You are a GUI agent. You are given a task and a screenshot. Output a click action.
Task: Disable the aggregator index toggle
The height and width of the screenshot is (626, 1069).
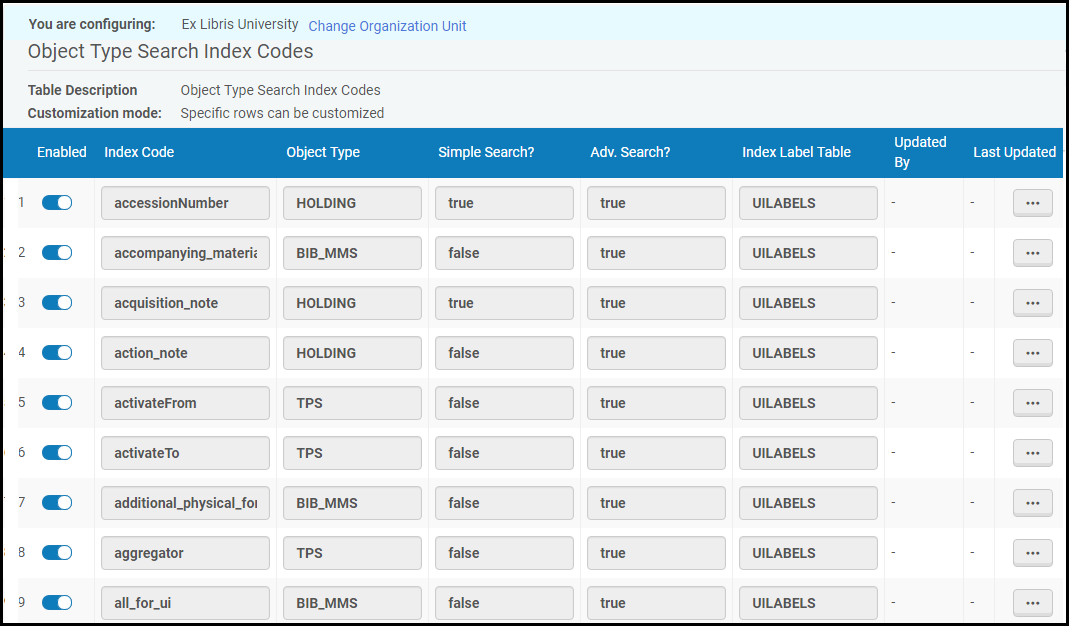pyautogui.click(x=57, y=552)
